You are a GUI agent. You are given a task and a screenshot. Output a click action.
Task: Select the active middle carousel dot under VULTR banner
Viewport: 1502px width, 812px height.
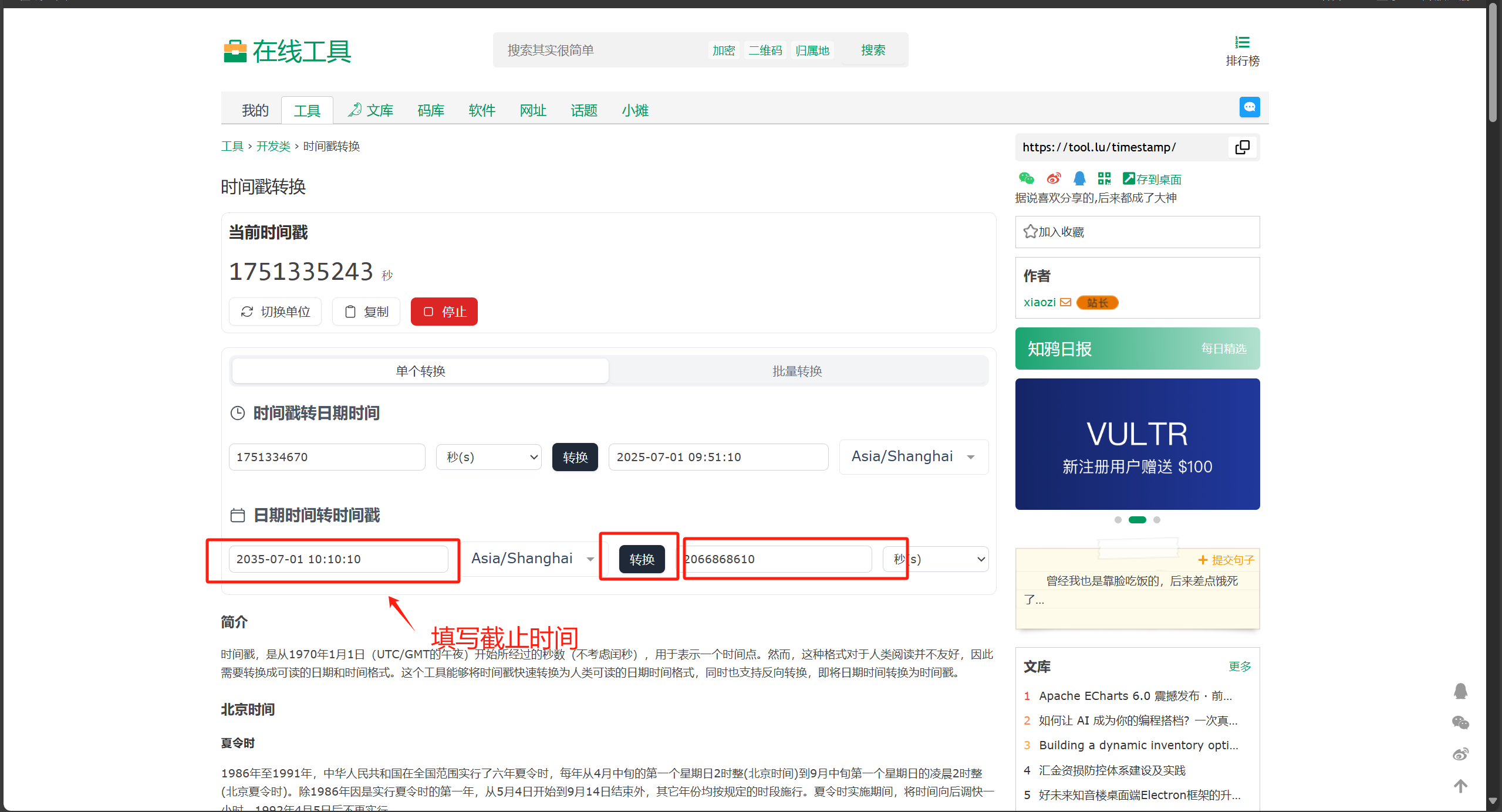point(1137,520)
